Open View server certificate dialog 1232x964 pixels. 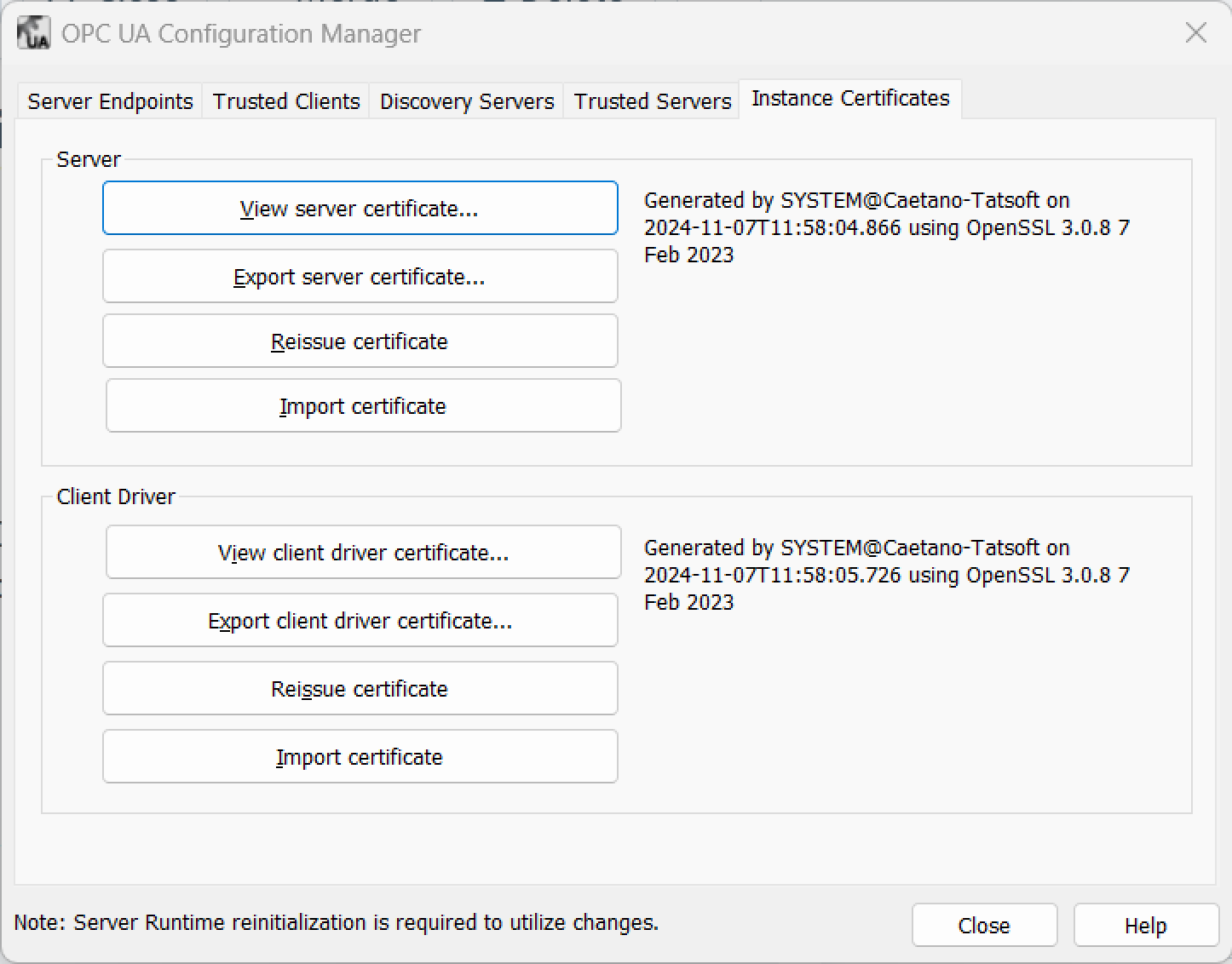click(x=360, y=209)
